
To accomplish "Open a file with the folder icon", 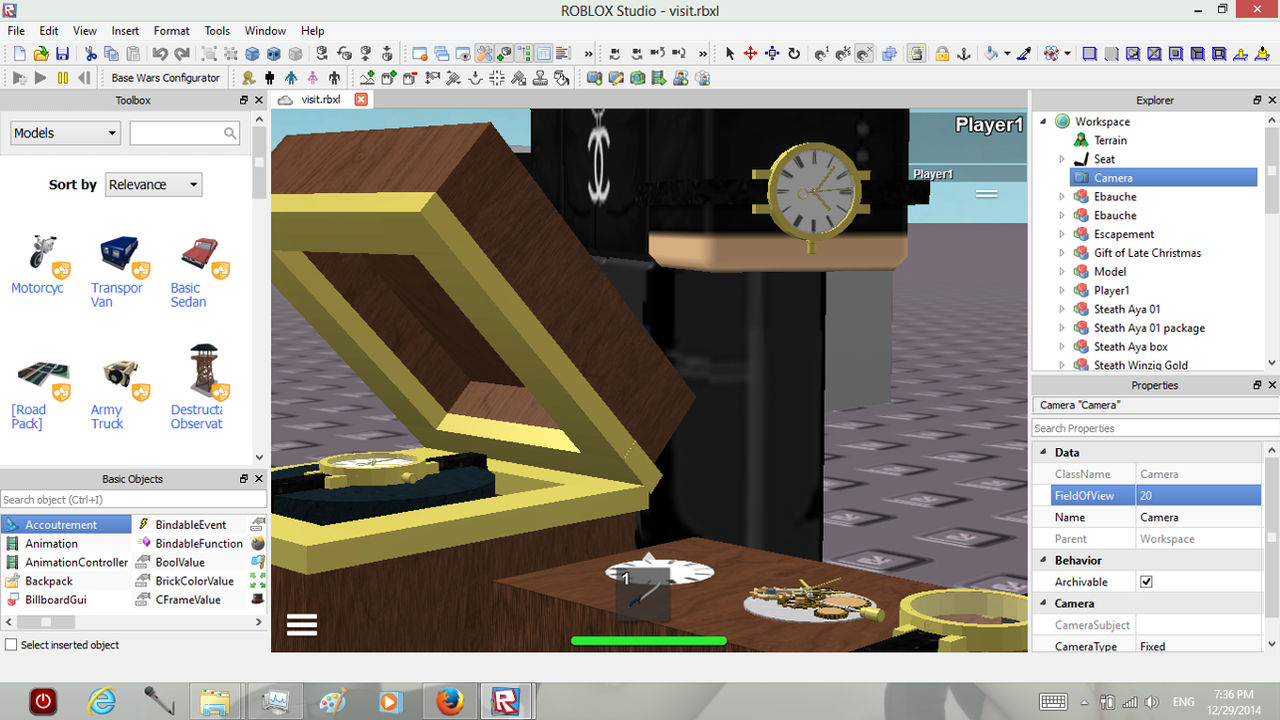I will (x=41, y=54).
